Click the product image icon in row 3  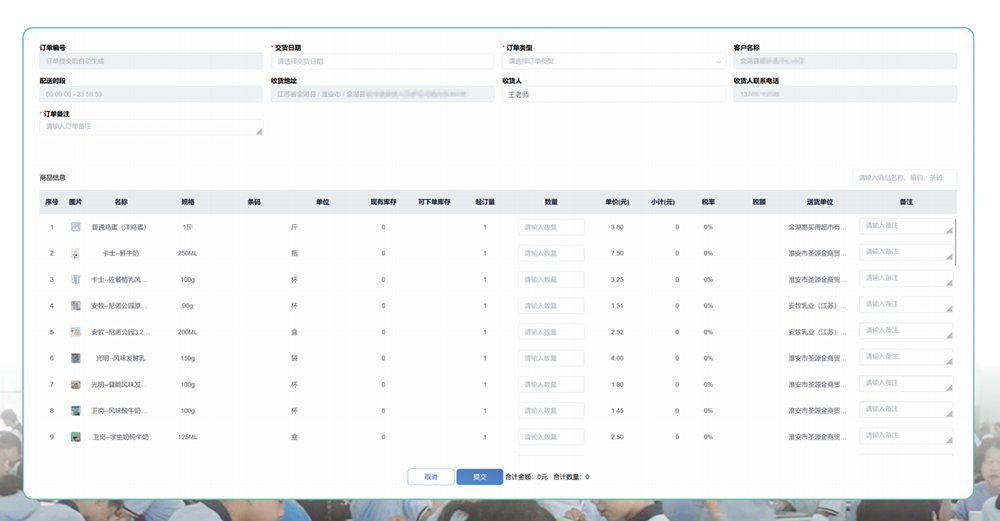point(75,280)
